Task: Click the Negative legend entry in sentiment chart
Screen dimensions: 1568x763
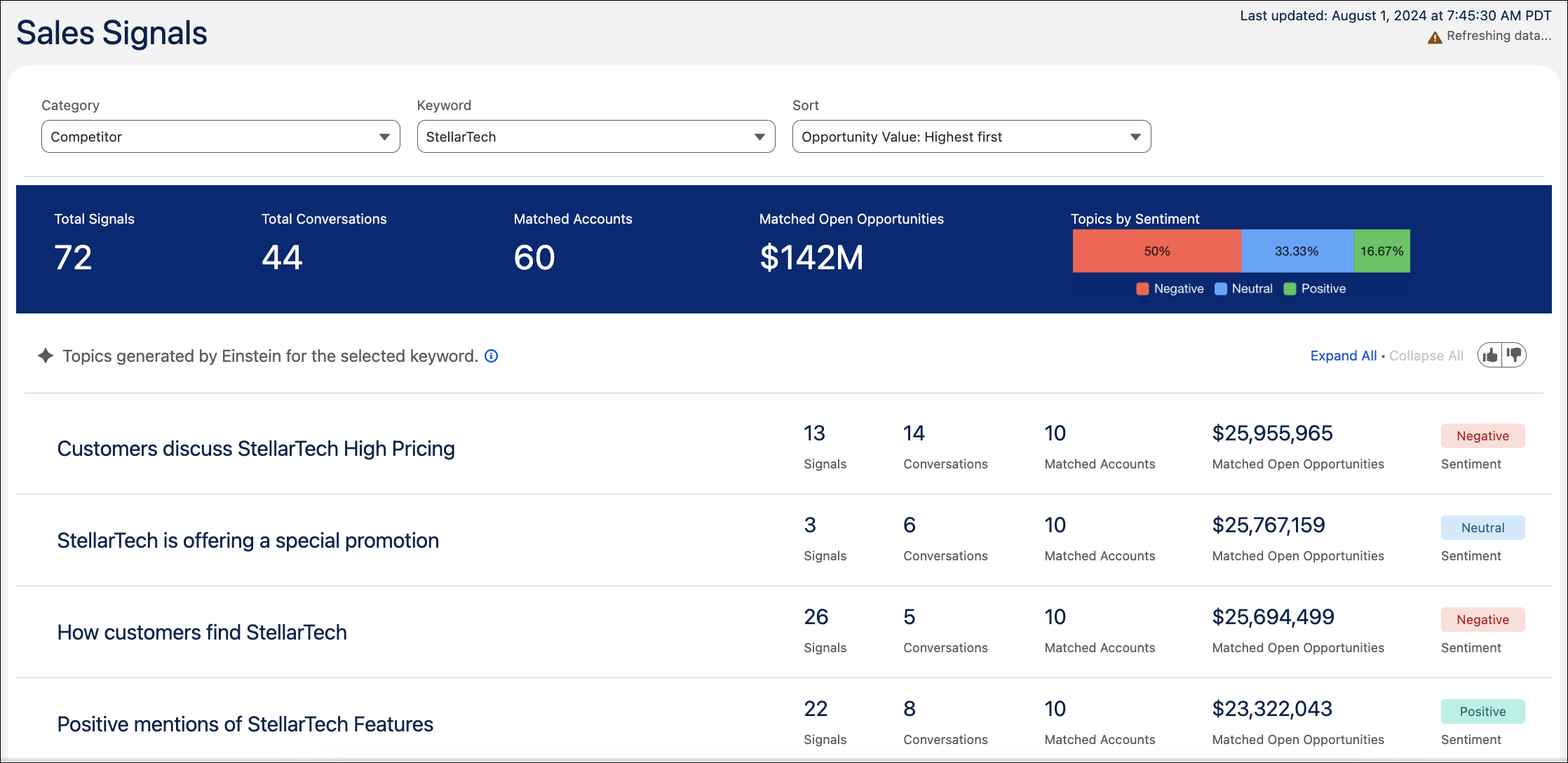Action: click(x=1170, y=289)
